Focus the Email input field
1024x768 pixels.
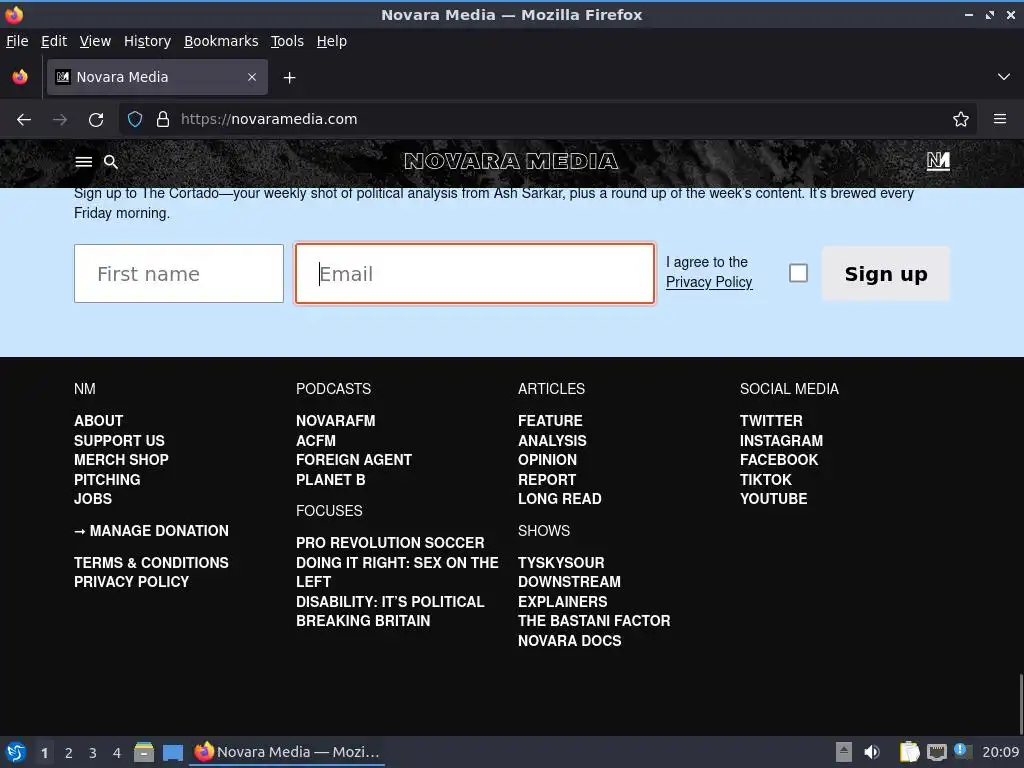coord(475,274)
